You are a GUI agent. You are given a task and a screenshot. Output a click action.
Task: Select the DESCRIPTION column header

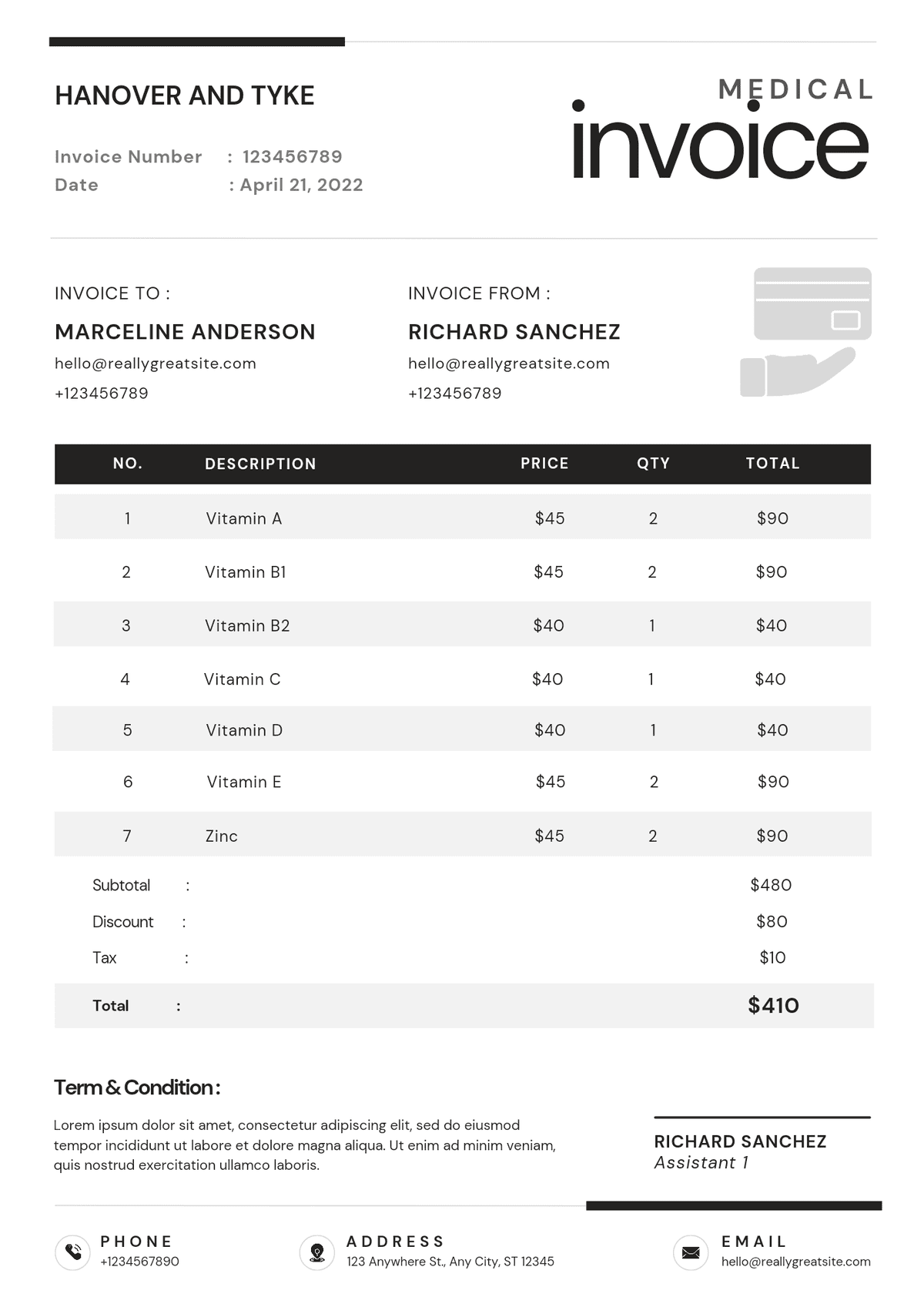[260, 464]
